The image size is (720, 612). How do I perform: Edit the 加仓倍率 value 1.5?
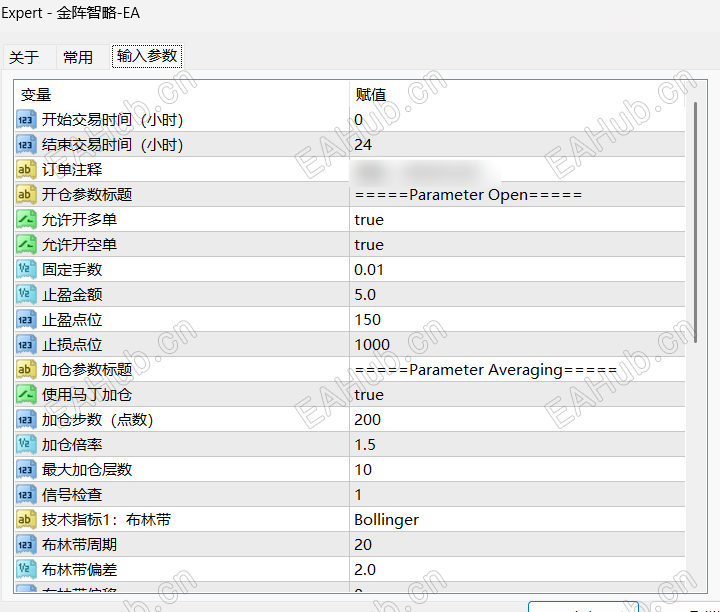point(517,445)
